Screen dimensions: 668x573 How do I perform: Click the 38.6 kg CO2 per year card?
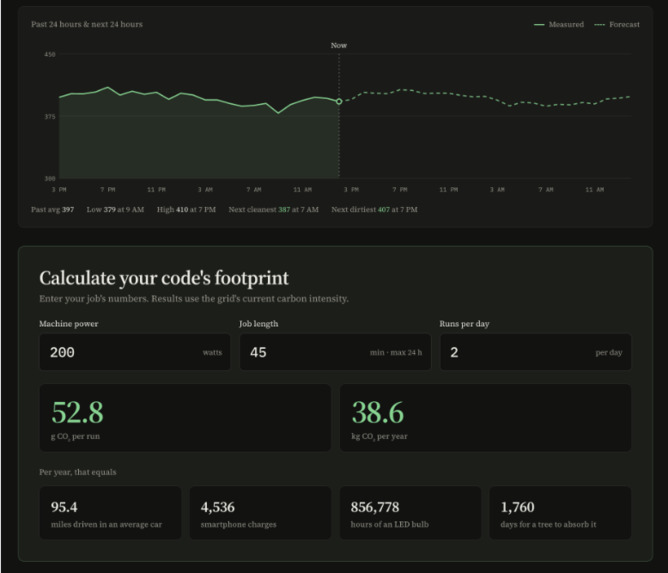(485, 418)
